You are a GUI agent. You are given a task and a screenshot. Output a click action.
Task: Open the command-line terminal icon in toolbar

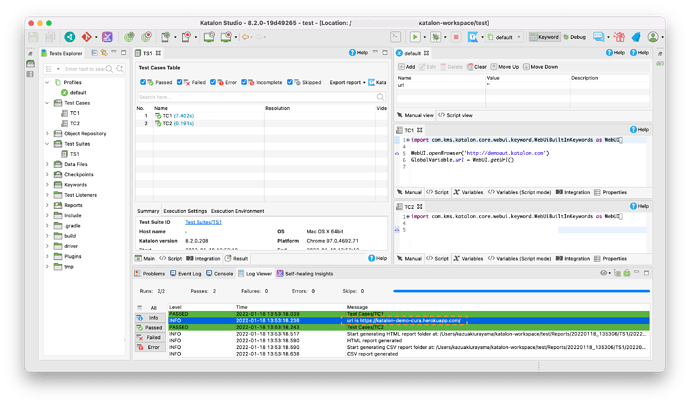(x=395, y=37)
